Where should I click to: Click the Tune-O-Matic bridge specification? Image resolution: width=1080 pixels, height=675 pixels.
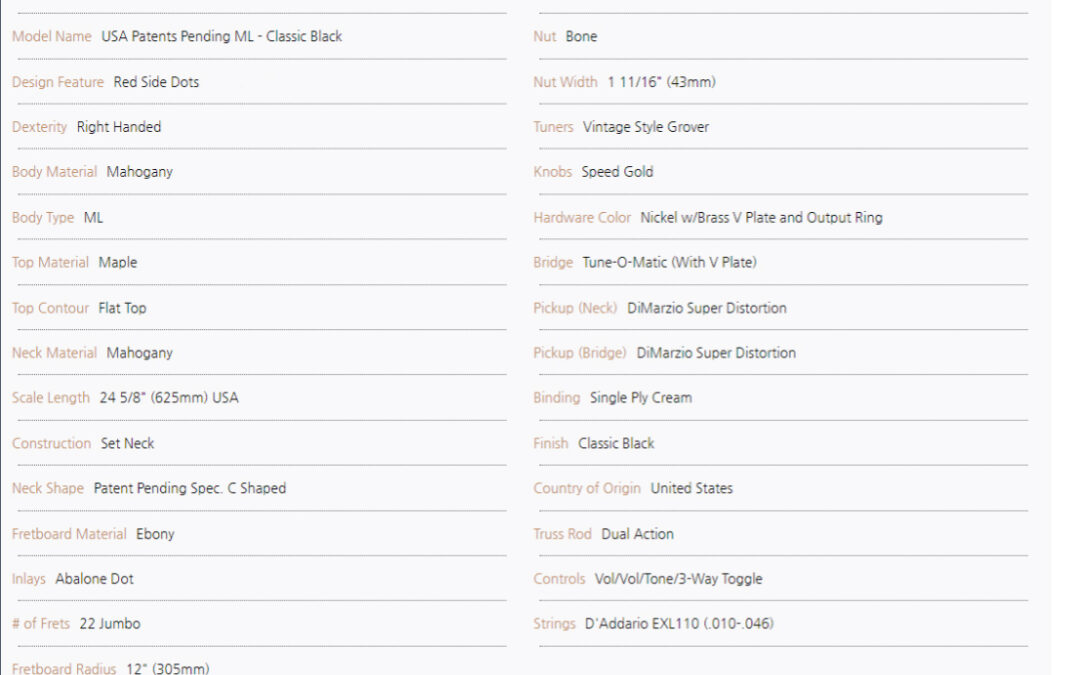click(x=669, y=262)
